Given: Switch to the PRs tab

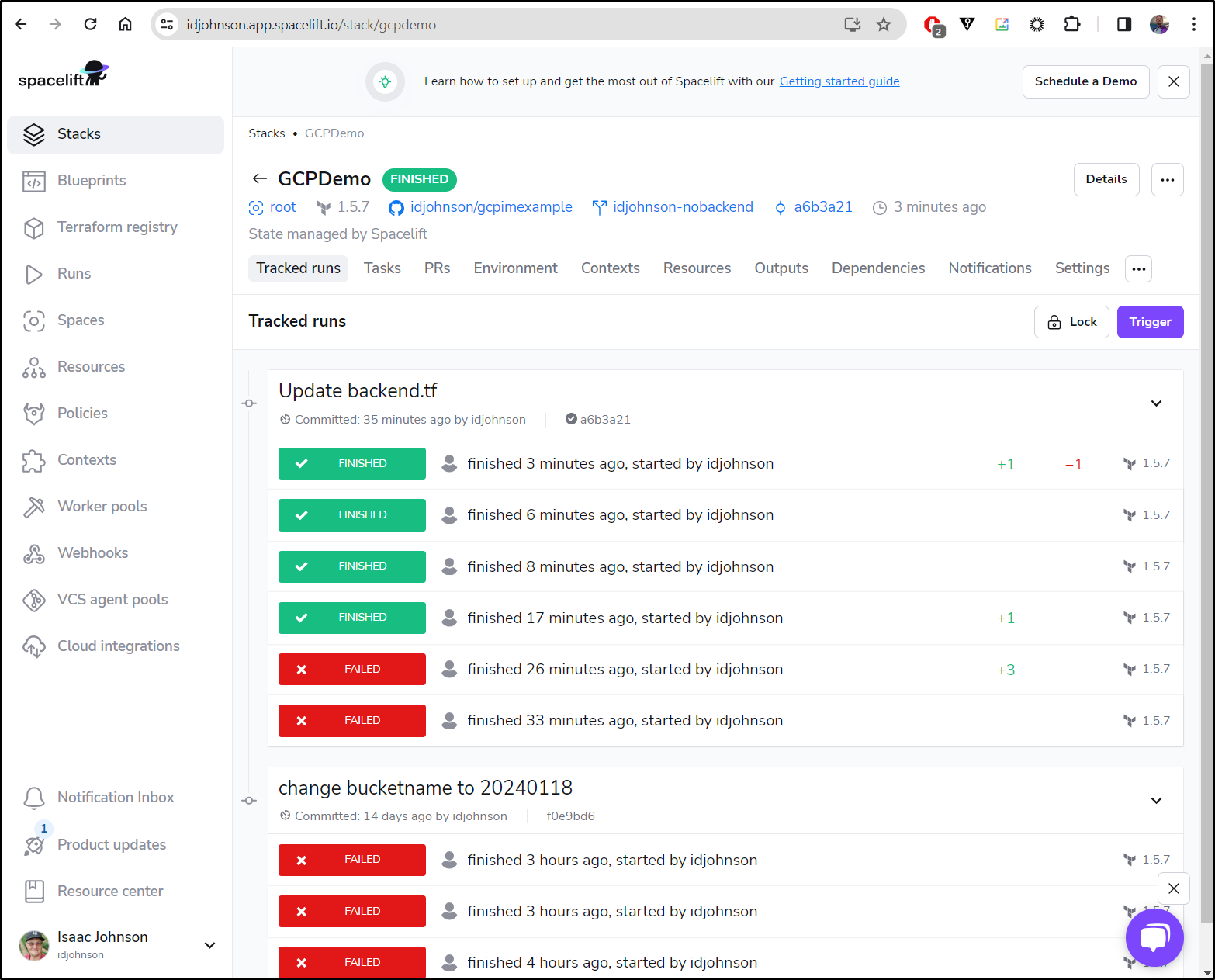Looking at the screenshot, I should 438,268.
